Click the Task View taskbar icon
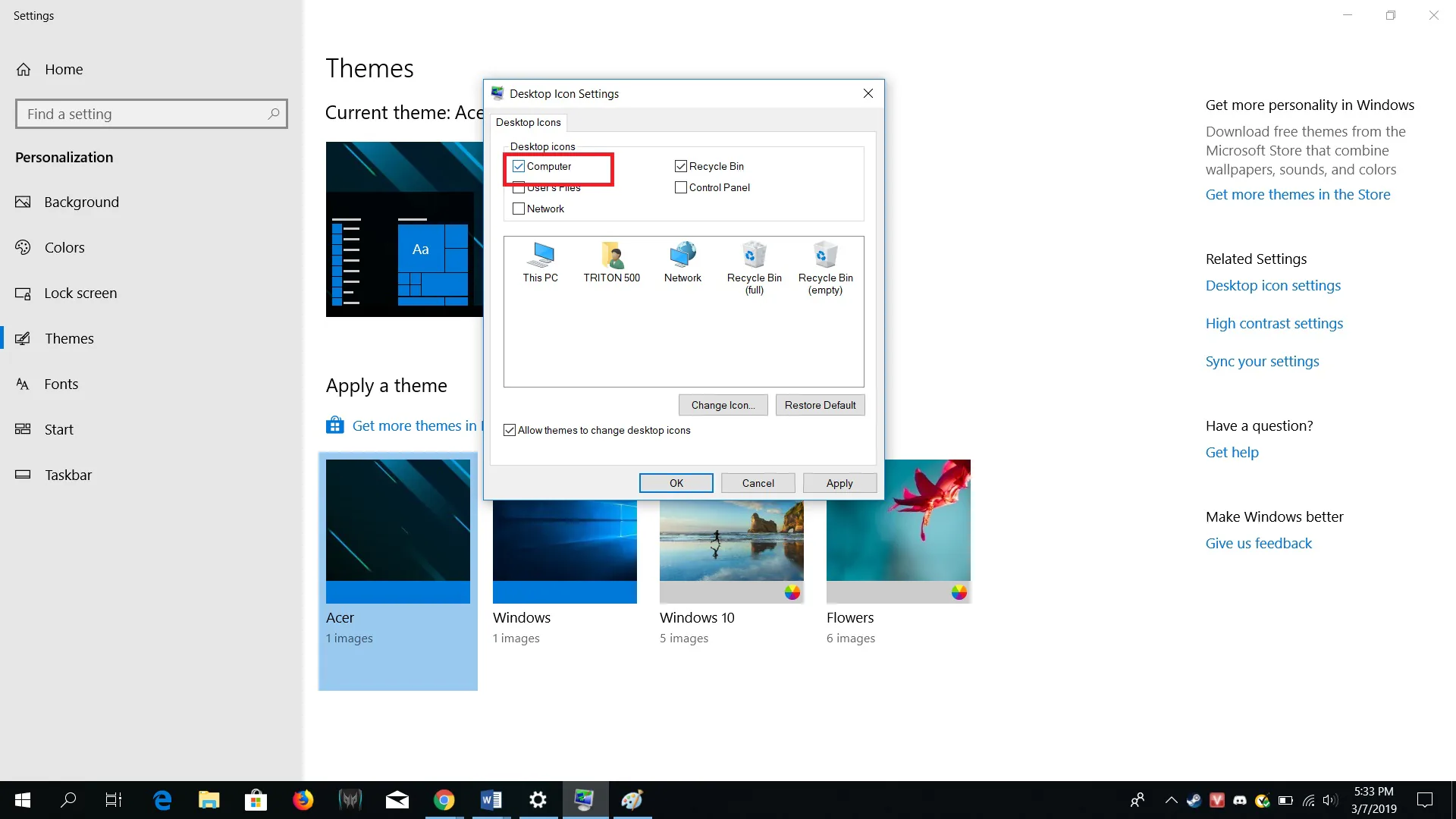 coord(114,800)
